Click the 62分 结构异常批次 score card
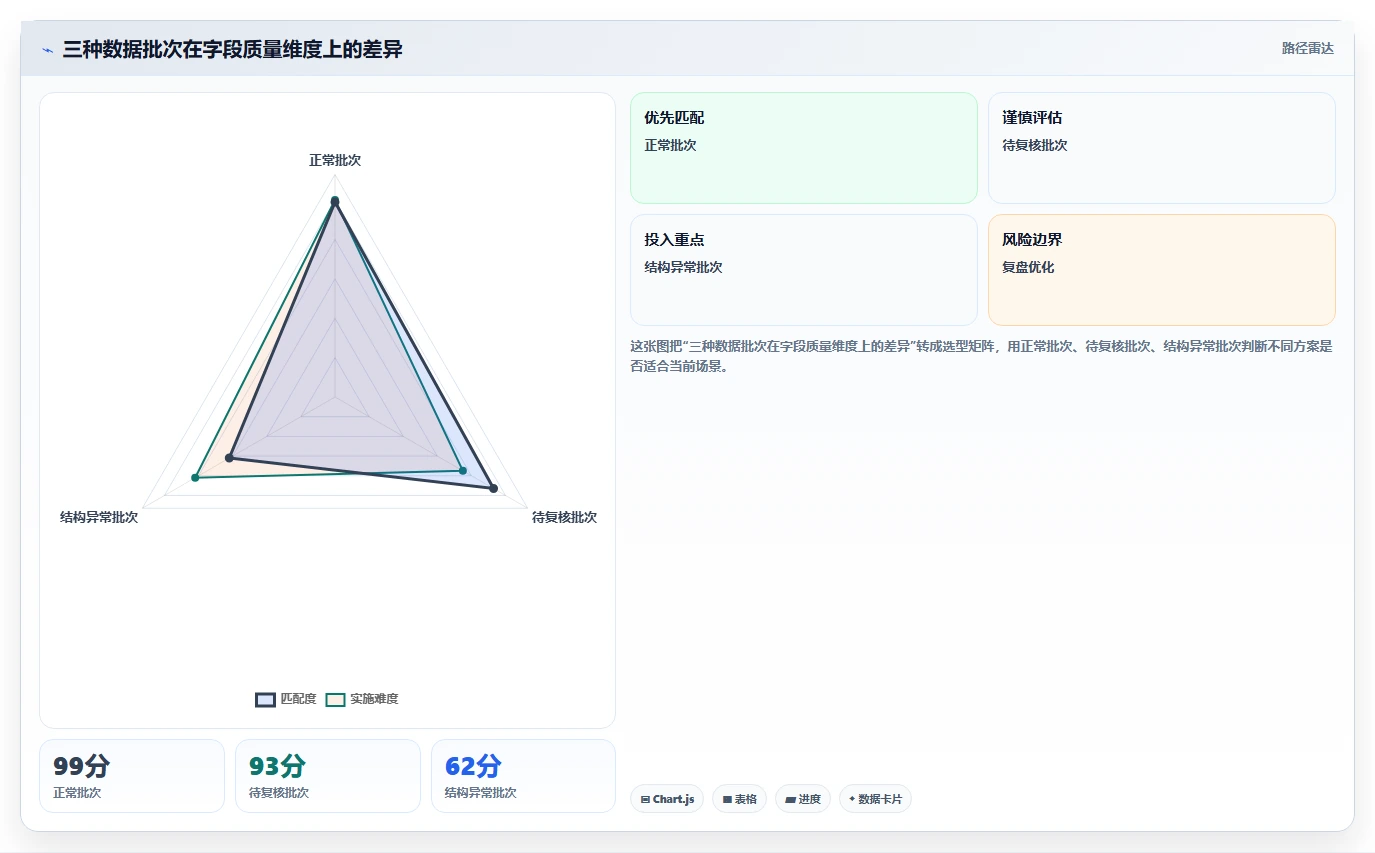Viewport: 1375px width, 853px height. 523,776
